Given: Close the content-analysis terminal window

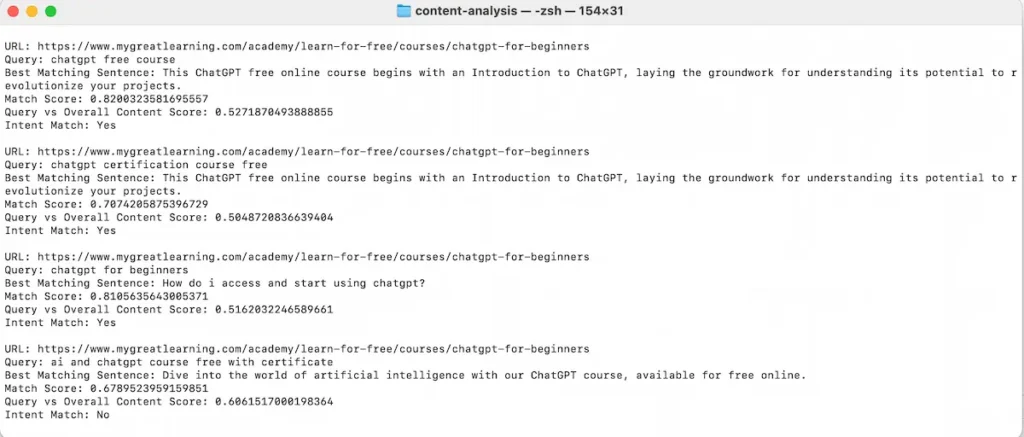Looking at the screenshot, I should point(13,11).
